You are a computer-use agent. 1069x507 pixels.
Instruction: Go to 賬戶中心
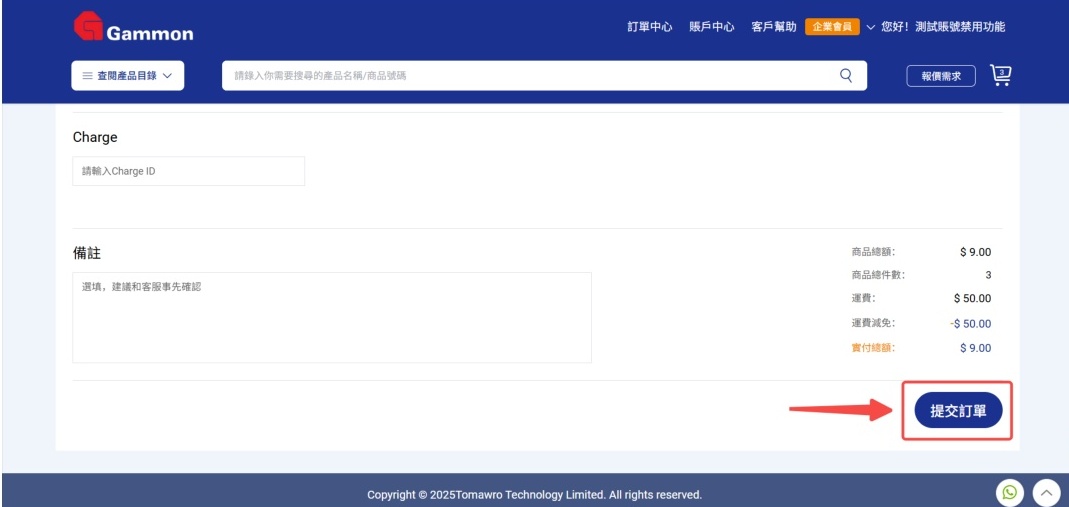point(712,27)
